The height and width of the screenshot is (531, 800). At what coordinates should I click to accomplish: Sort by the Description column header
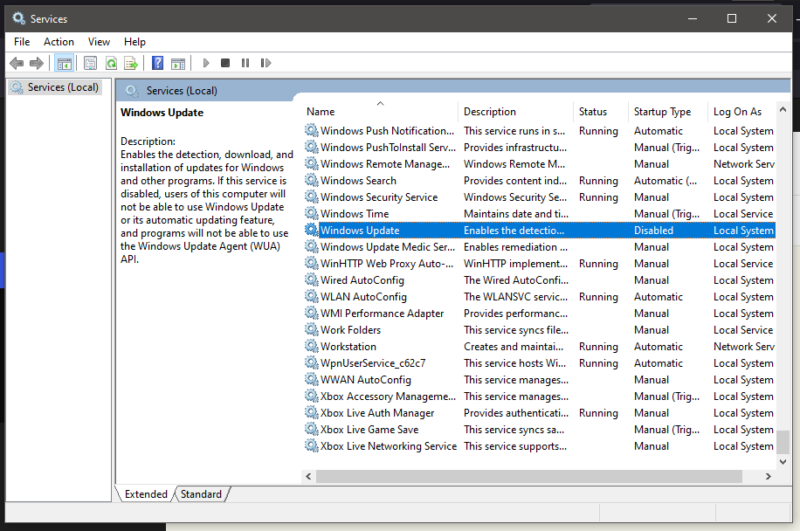click(x=515, y=111)
